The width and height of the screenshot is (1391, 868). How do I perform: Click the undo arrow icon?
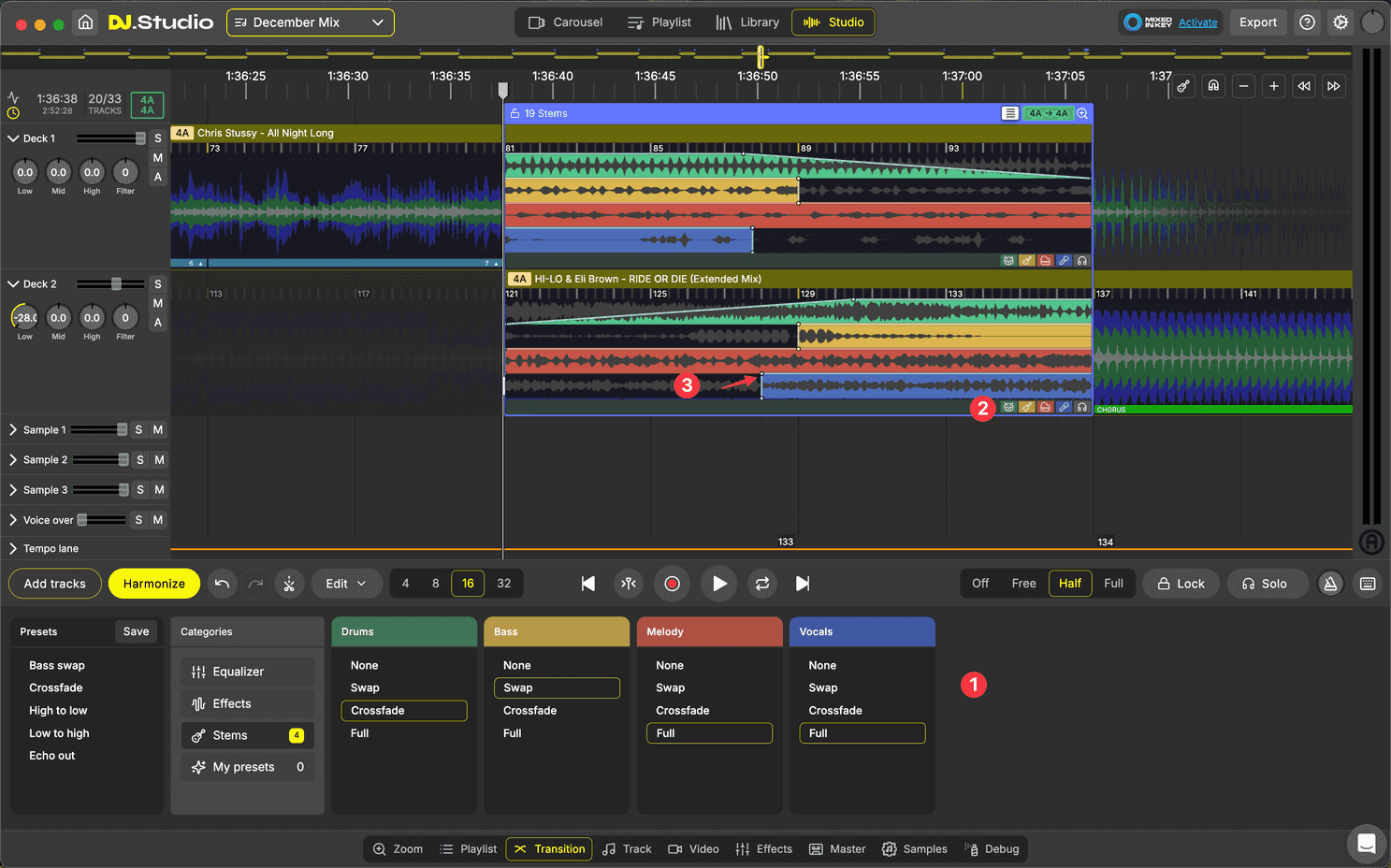[222, 584]
